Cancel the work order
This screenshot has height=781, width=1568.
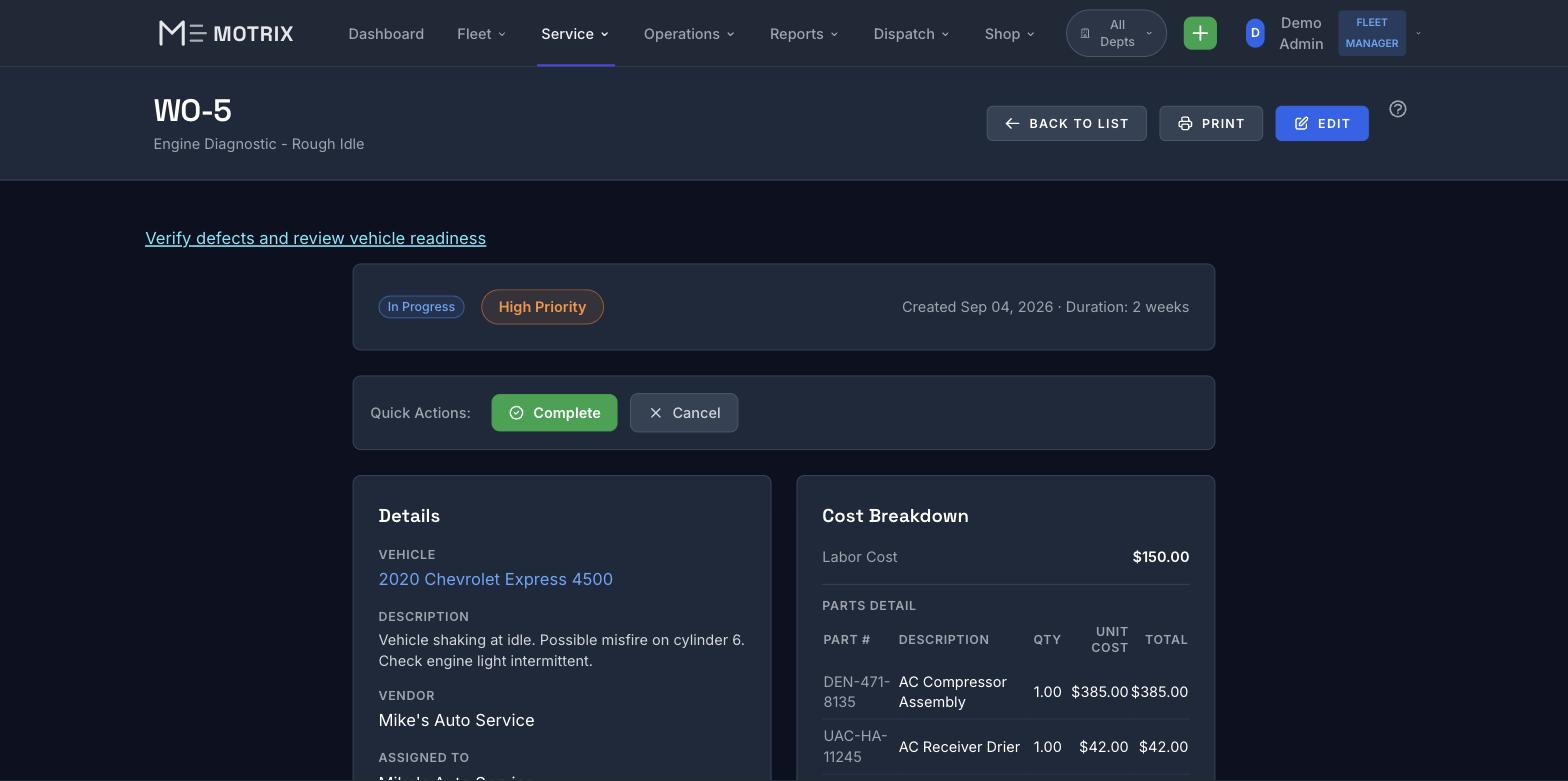click(x=684, y=413)
